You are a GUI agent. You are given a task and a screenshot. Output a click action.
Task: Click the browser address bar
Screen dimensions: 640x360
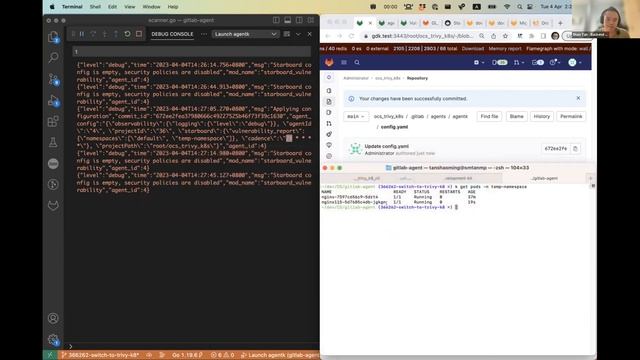click(x=422, y=36)
